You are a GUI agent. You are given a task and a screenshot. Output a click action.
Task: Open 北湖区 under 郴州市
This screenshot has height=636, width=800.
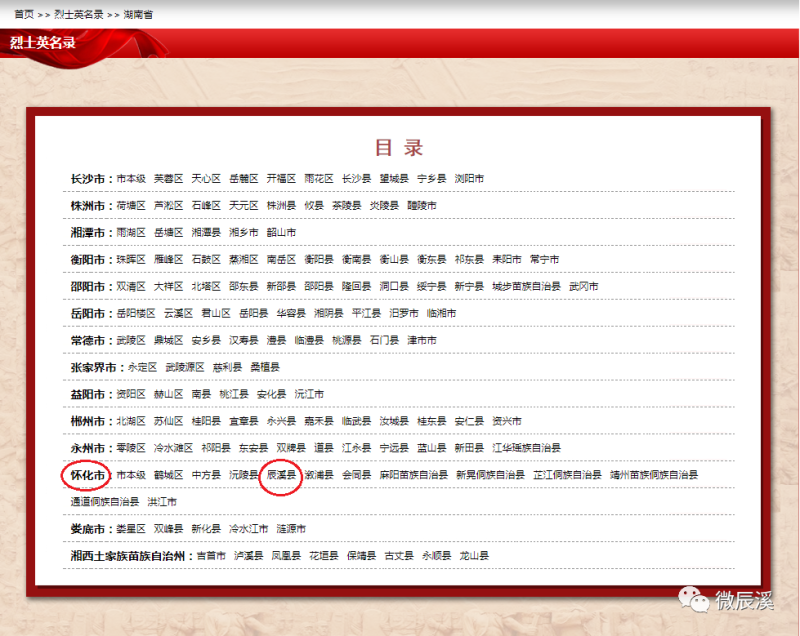click(x=131, y=421)
